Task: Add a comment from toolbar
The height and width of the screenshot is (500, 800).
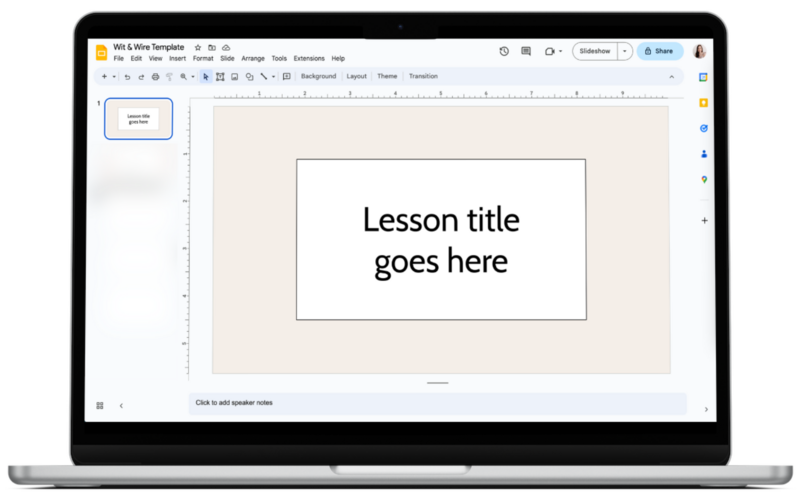Action: pos(287,77)
